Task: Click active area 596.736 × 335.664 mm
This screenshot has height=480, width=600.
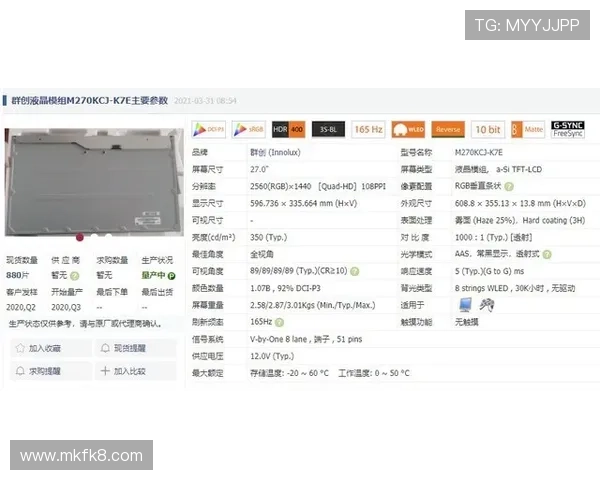Action: [x=303, y=203]
